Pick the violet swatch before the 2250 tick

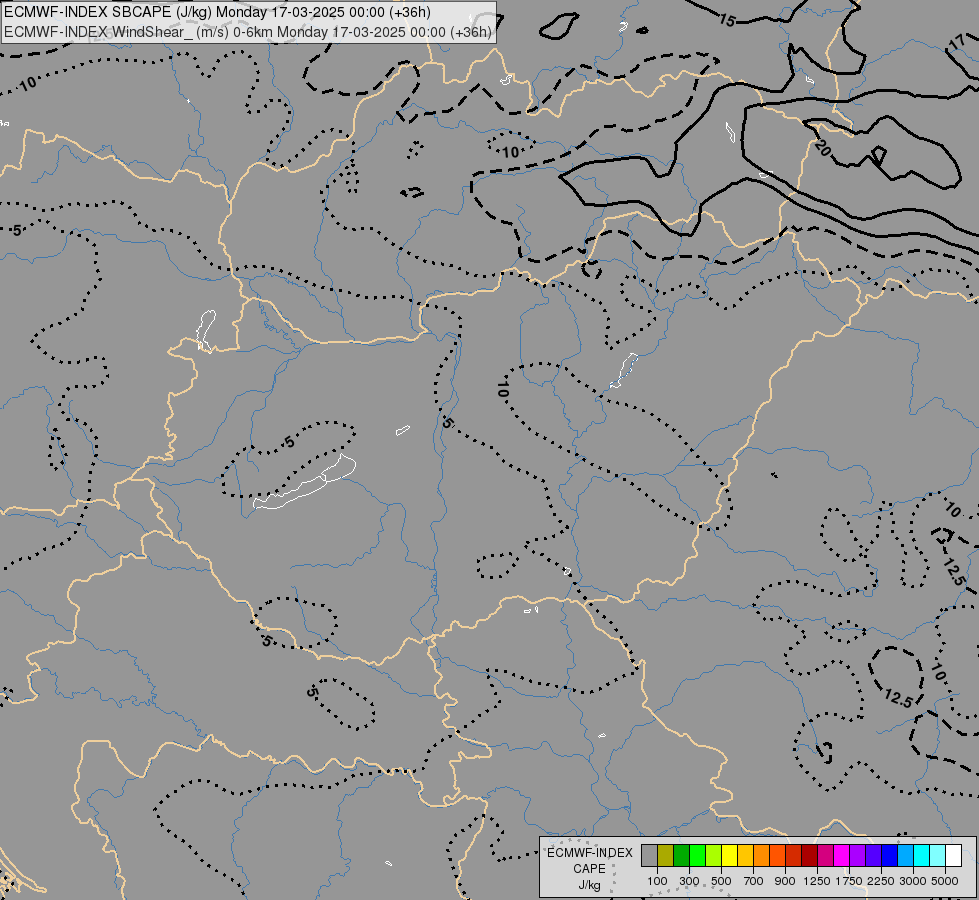[873, 856]
